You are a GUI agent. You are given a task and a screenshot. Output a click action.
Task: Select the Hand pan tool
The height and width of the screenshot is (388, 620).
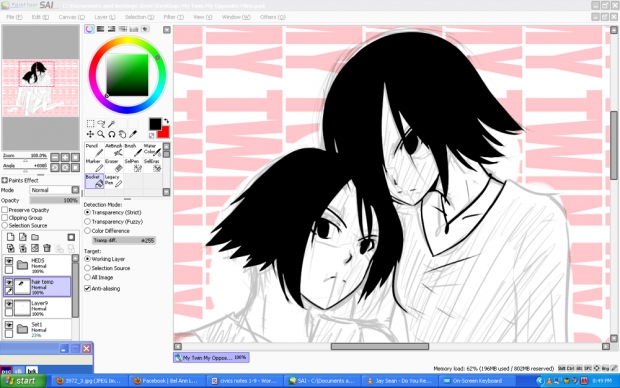(123, 134)
